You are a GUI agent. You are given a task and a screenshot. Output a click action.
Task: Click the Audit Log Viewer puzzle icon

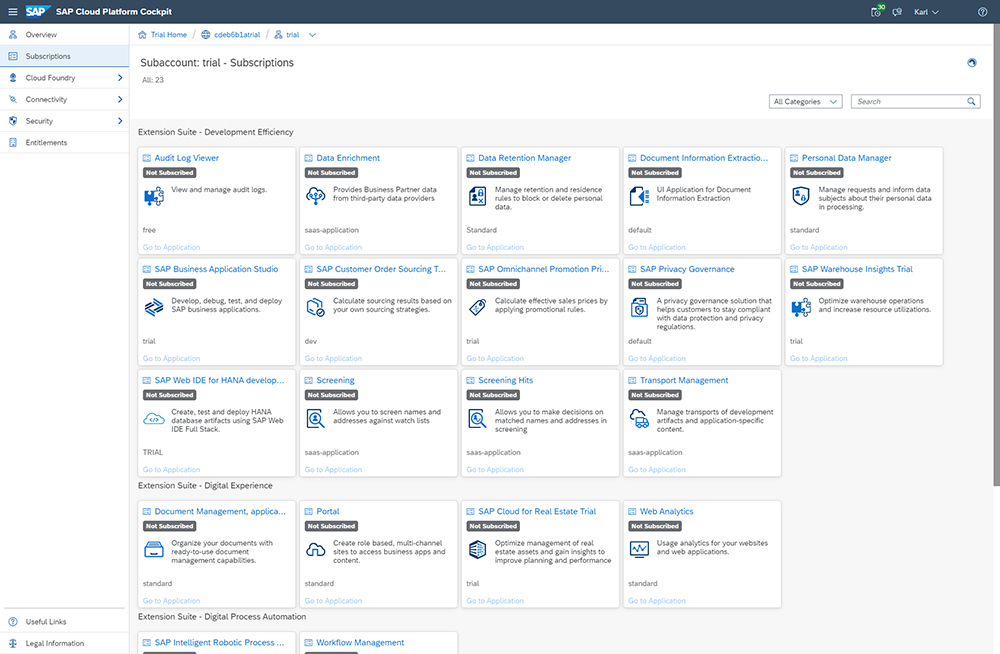click(154, 196)
